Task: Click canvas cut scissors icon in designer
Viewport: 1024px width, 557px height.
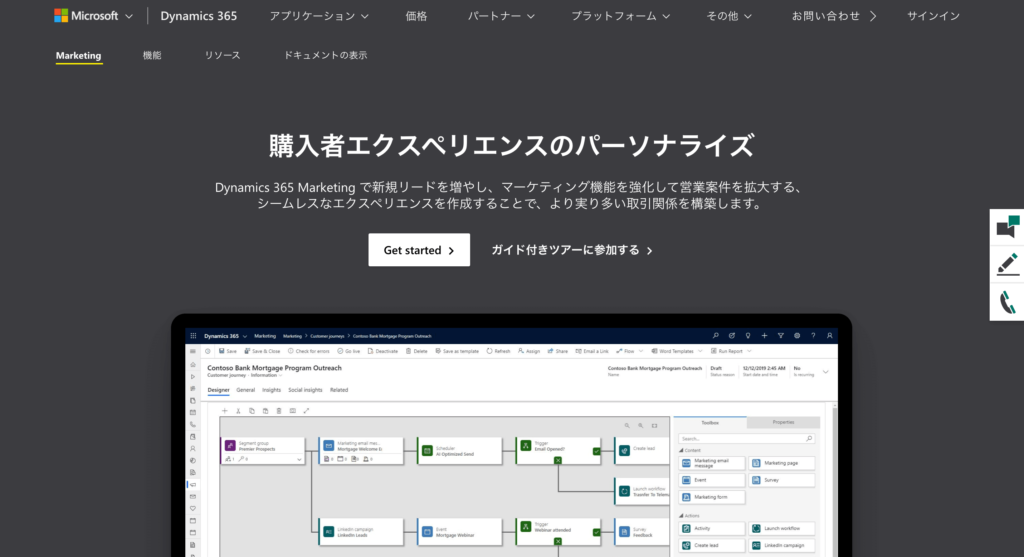Action: coord(238,411)
